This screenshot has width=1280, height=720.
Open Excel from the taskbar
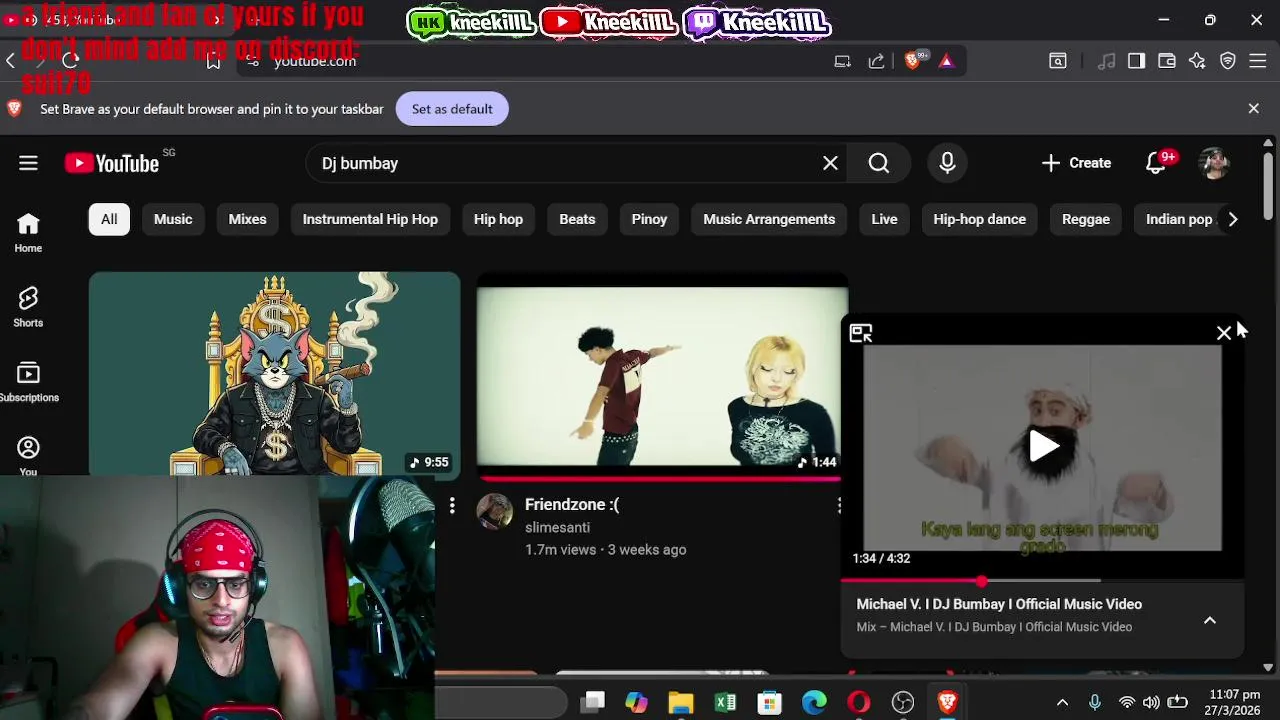(725, 703)
